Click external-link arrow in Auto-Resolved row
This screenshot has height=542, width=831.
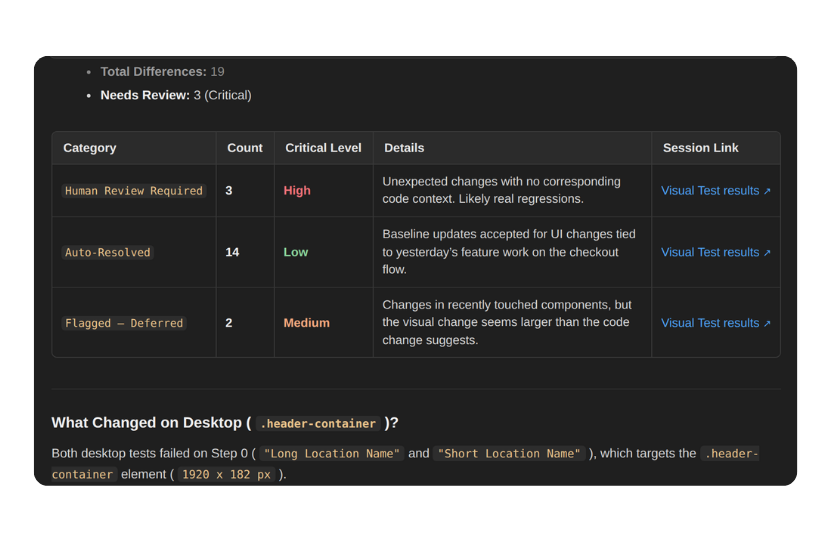click(767, 253)
